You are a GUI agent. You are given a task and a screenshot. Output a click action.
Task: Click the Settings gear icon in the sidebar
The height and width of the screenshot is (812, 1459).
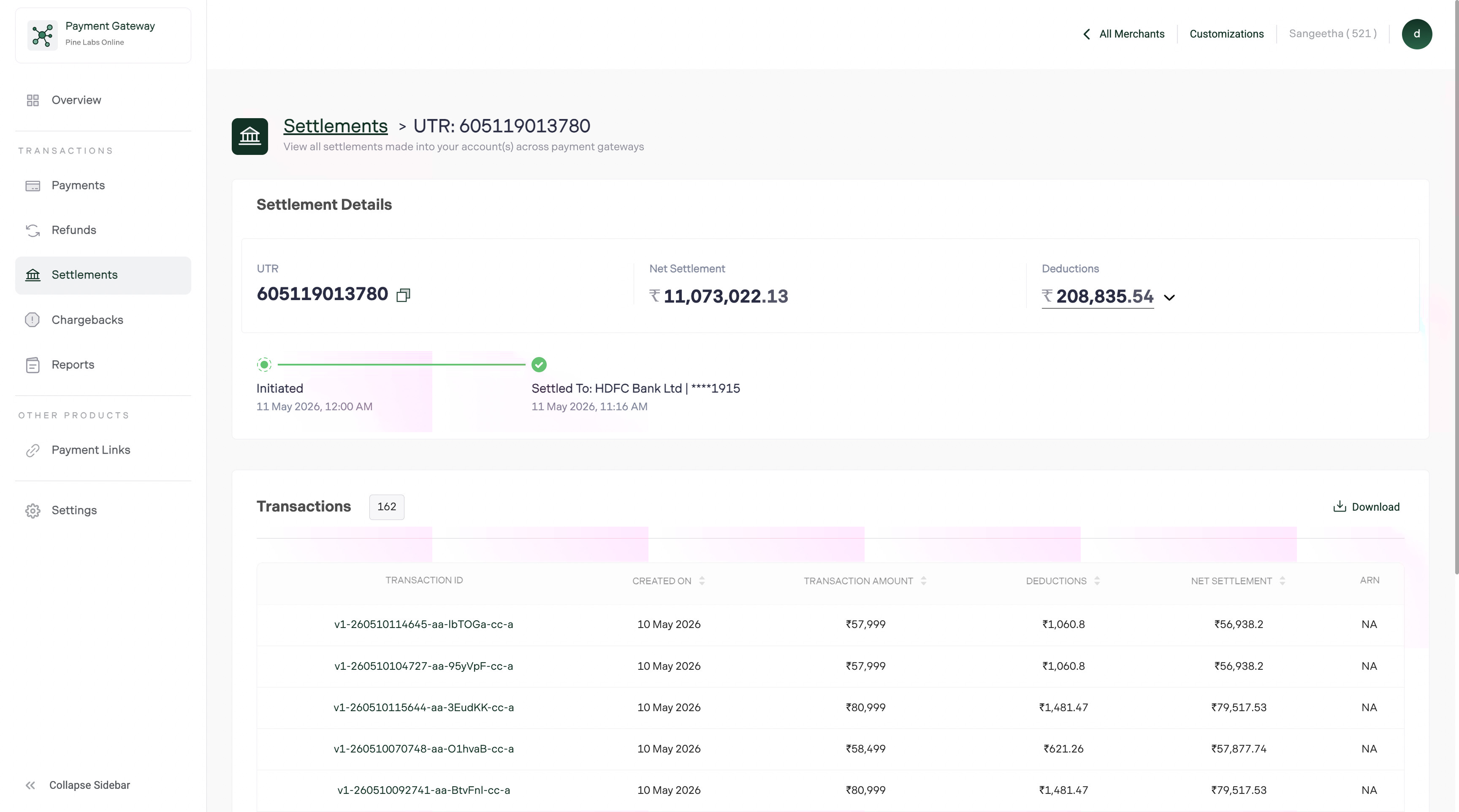click(x=32, y=510)
